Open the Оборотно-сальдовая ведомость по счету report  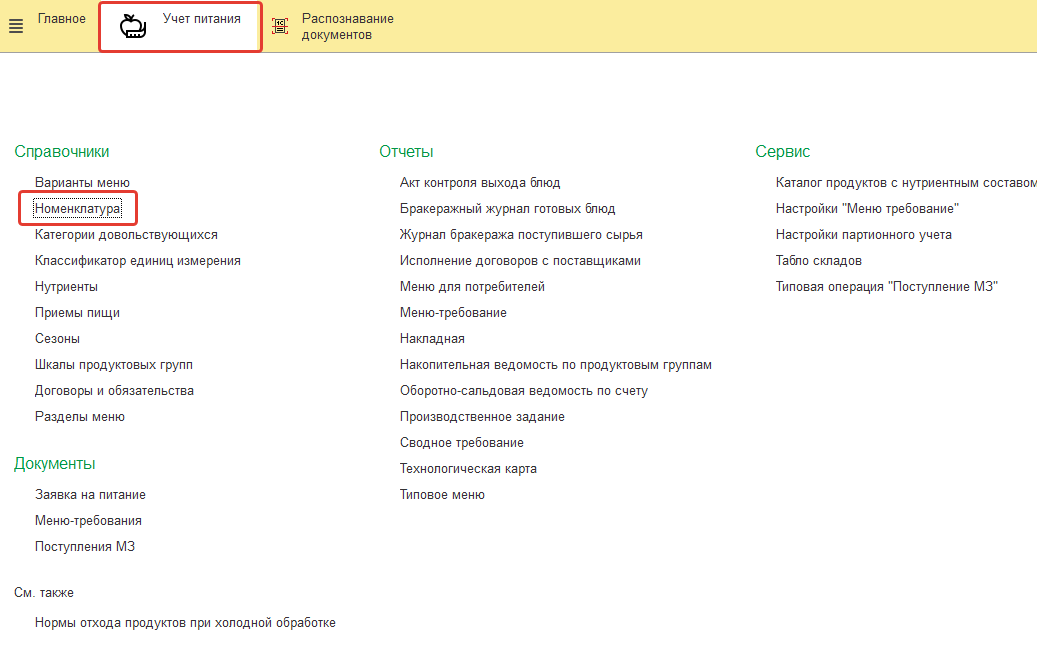pos(523,391)
